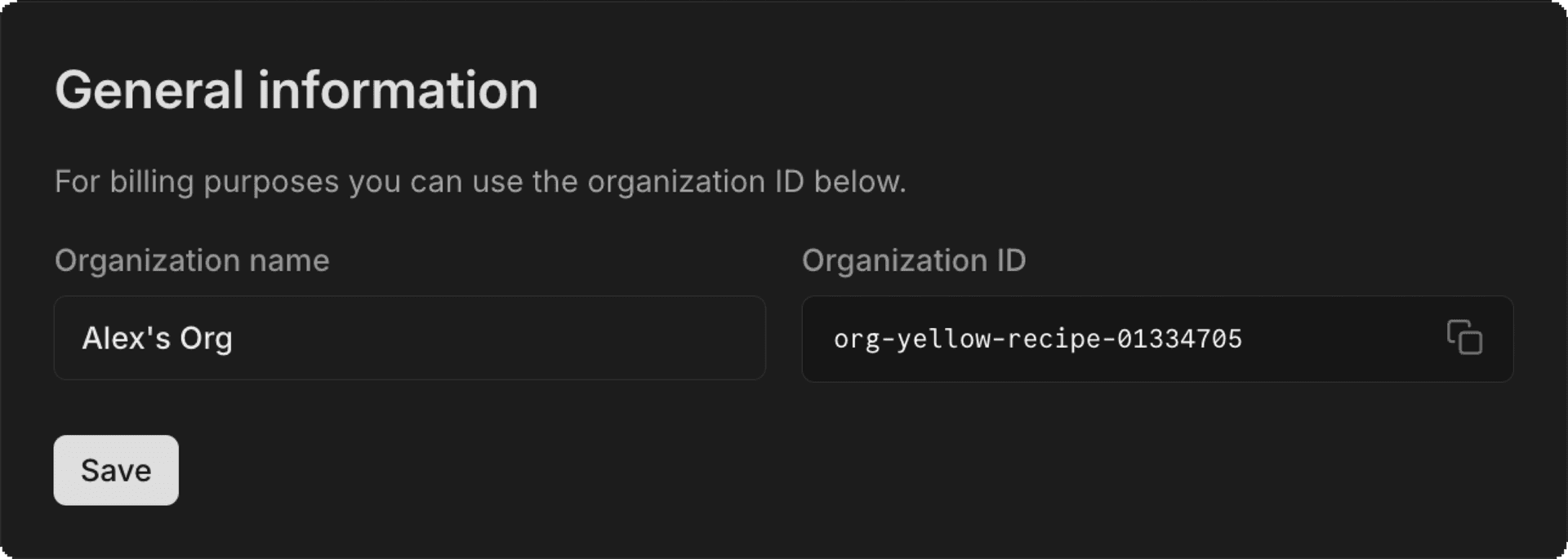Click the General information heading
This screenshot has width=1568, height=559.
pos(296,90)
